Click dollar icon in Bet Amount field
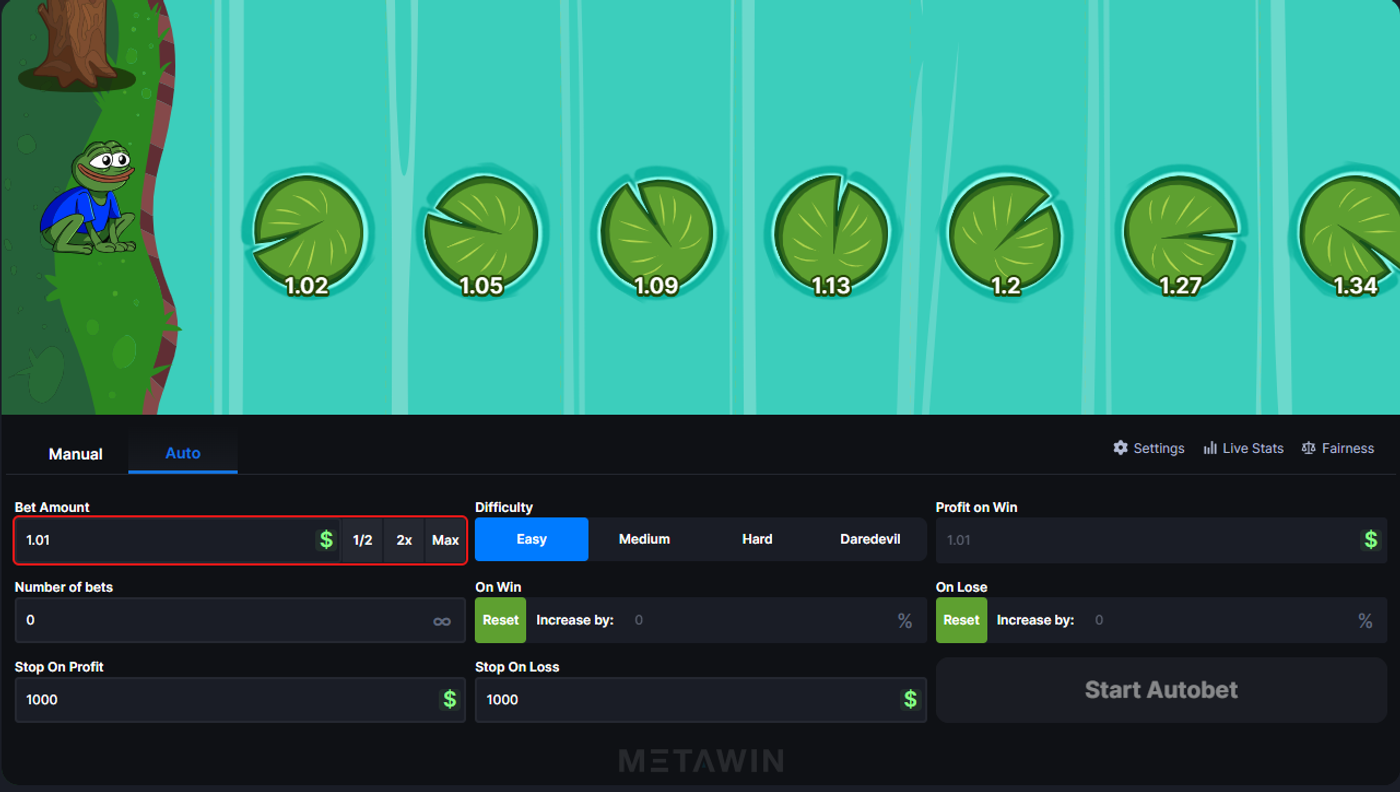Screen dimensions: 1400x792 tap(326, 540)
